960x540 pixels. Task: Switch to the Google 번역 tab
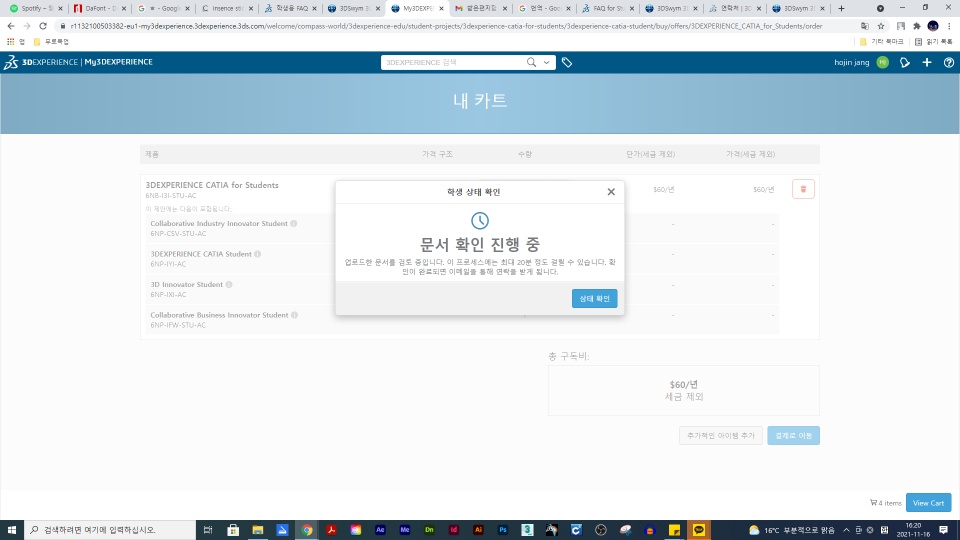[x=544, y=9]
